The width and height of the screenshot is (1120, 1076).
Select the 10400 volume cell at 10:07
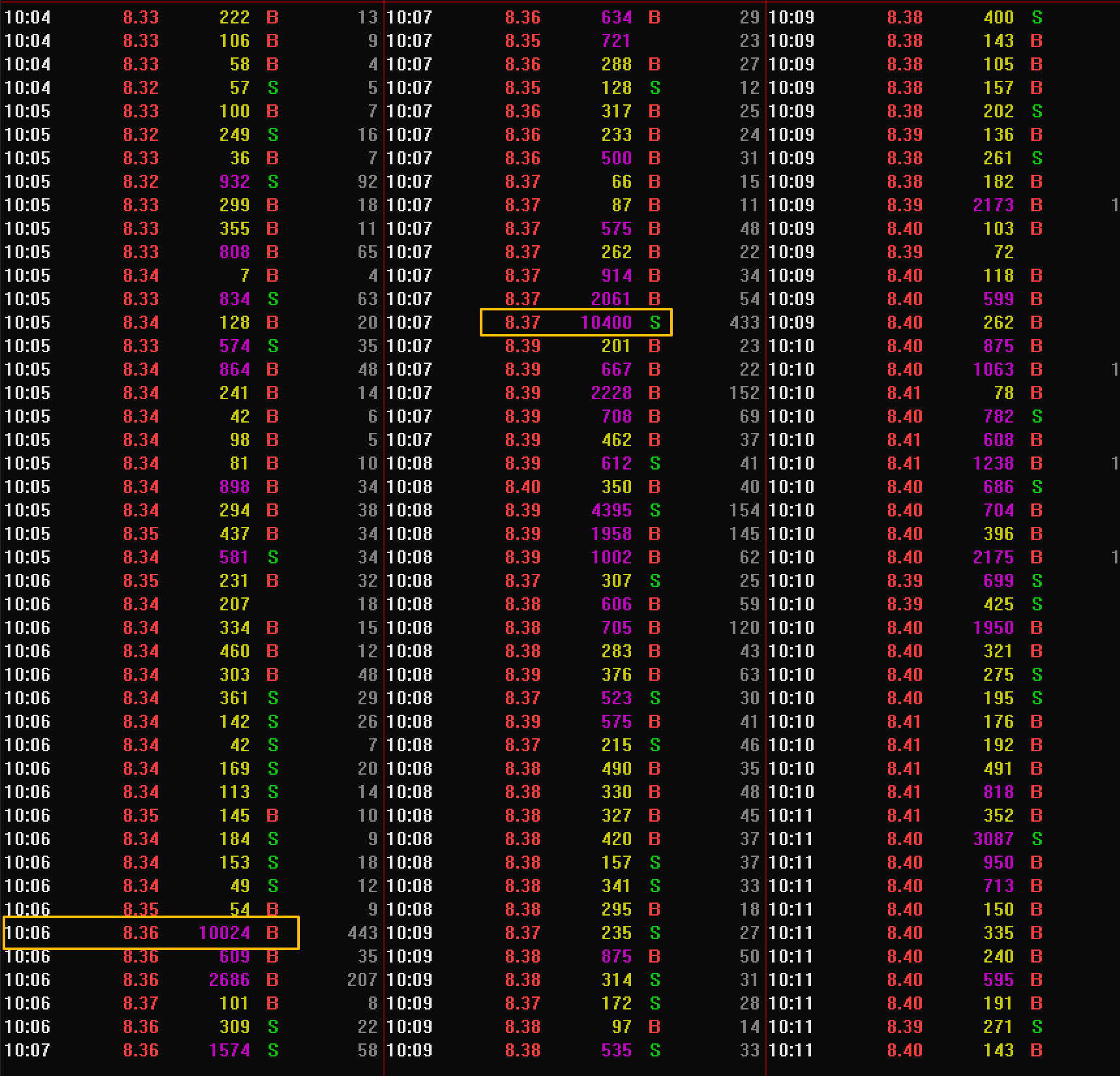[x=606, y=322]
